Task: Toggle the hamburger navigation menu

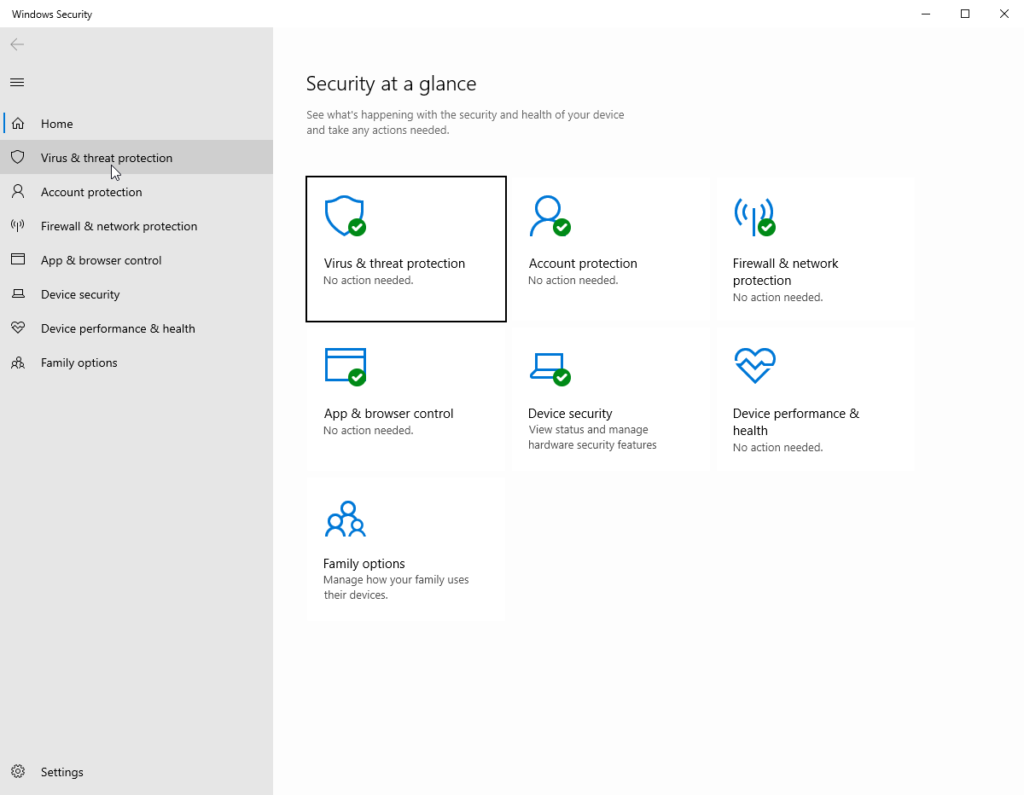Action: (17, 82)
